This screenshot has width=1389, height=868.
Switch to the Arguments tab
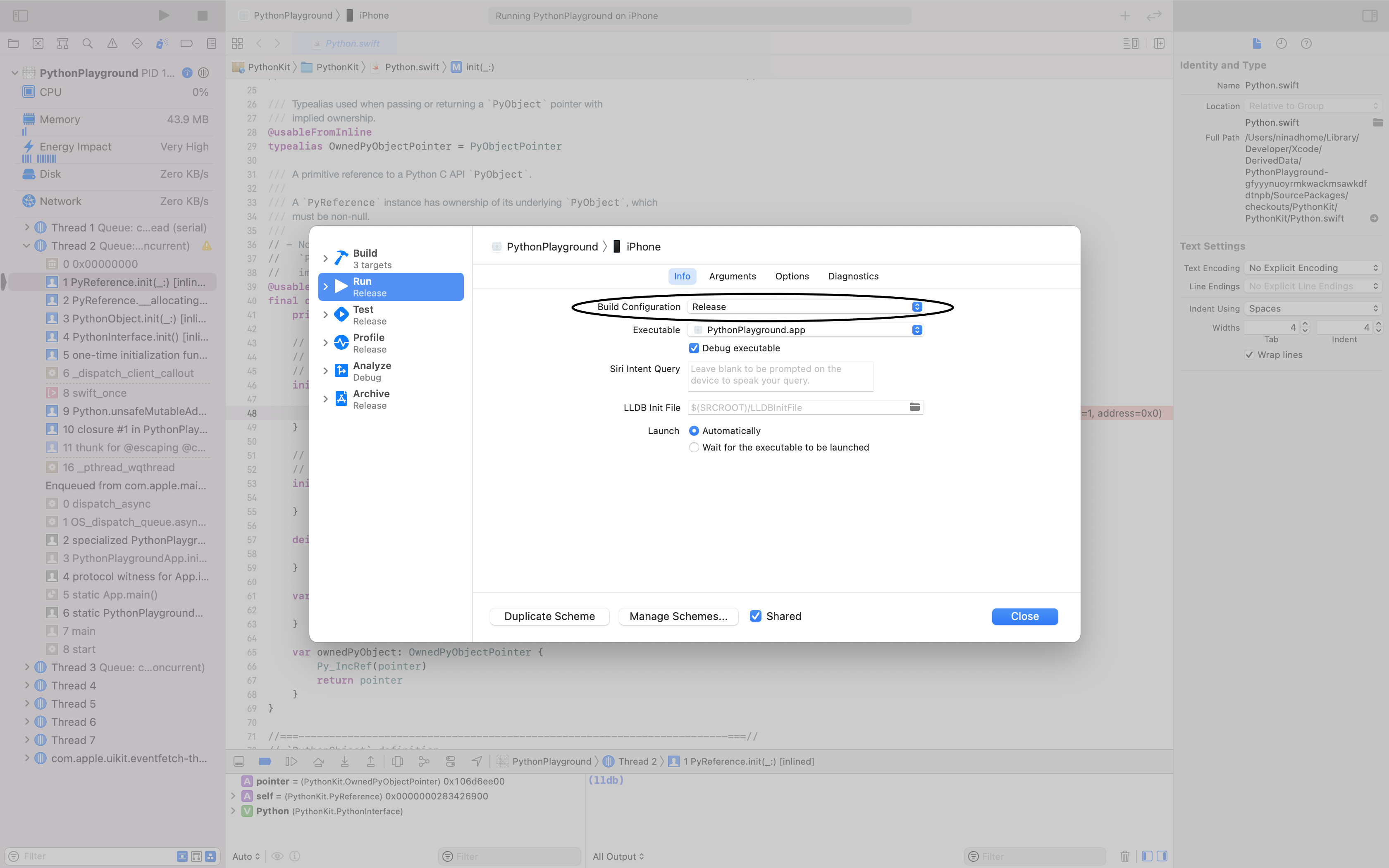click(x=733, y=276)
